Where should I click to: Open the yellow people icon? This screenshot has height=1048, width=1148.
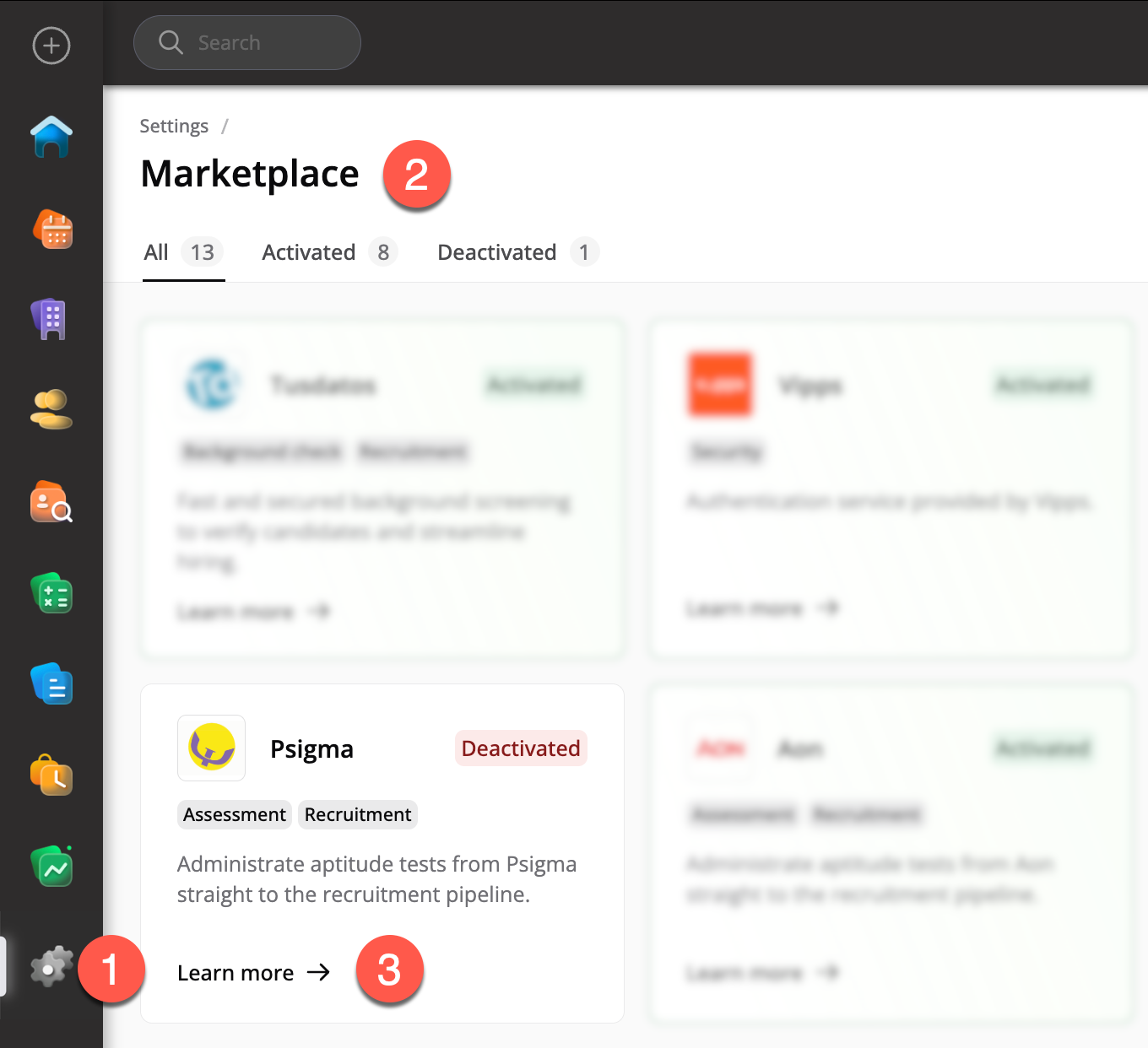click(x=51, y=410)
